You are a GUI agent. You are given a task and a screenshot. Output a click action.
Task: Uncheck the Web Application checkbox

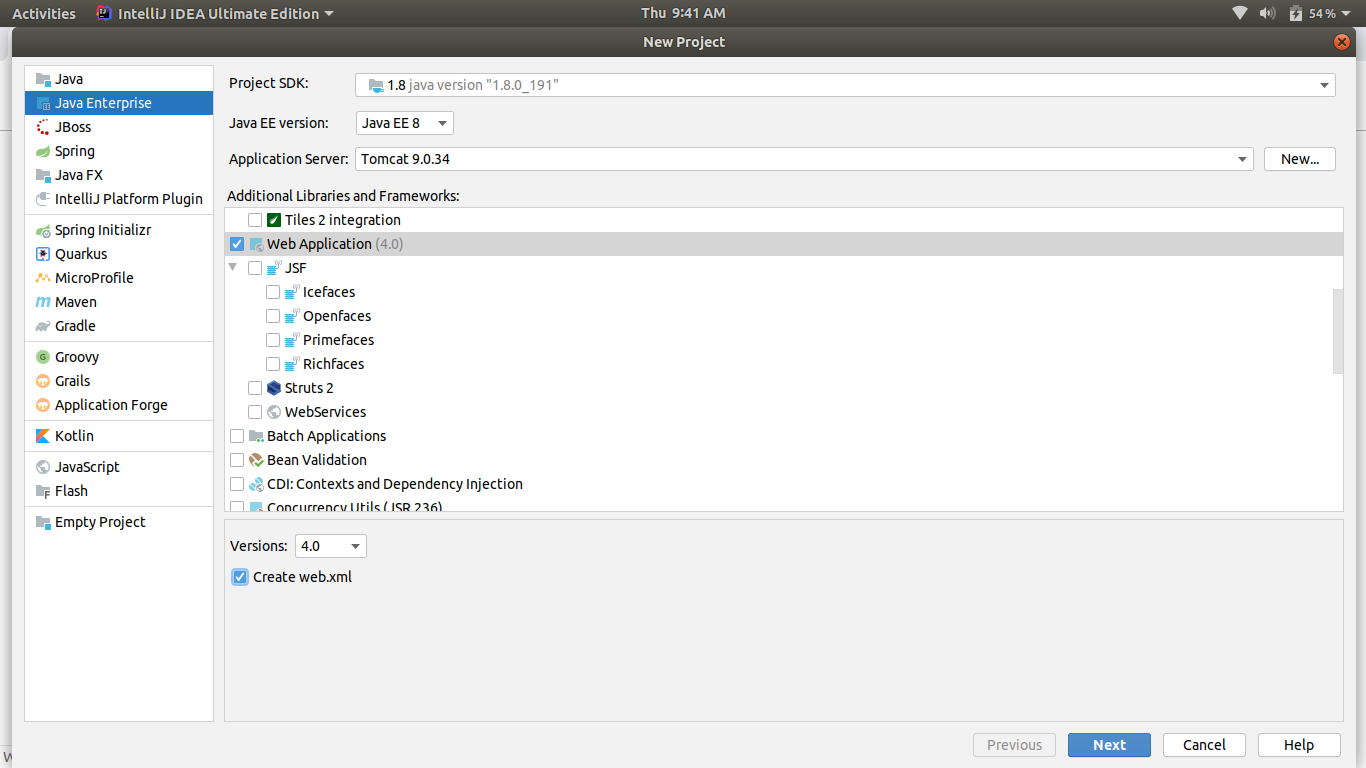coord(237,244)
